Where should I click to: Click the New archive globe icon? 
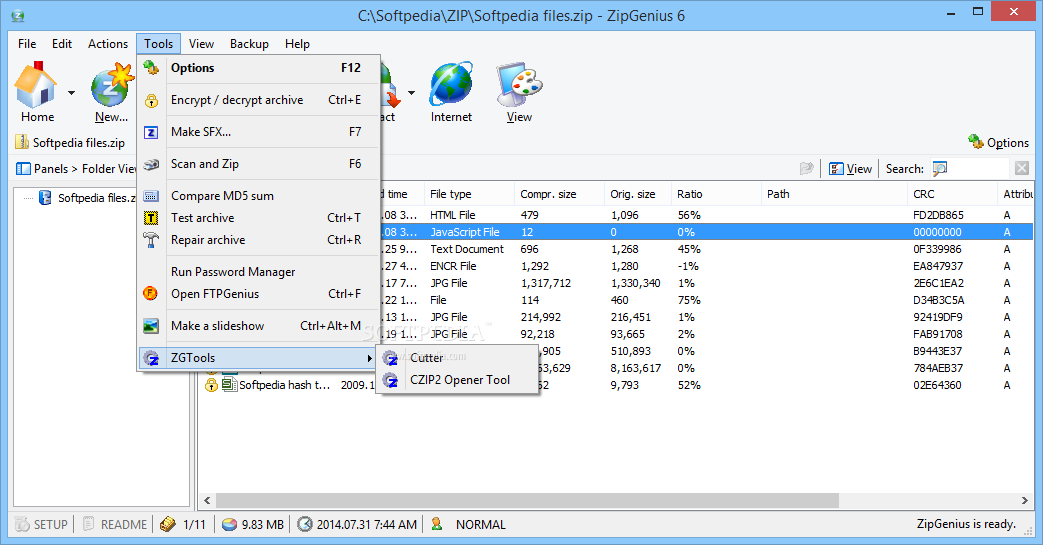point(112,85)
